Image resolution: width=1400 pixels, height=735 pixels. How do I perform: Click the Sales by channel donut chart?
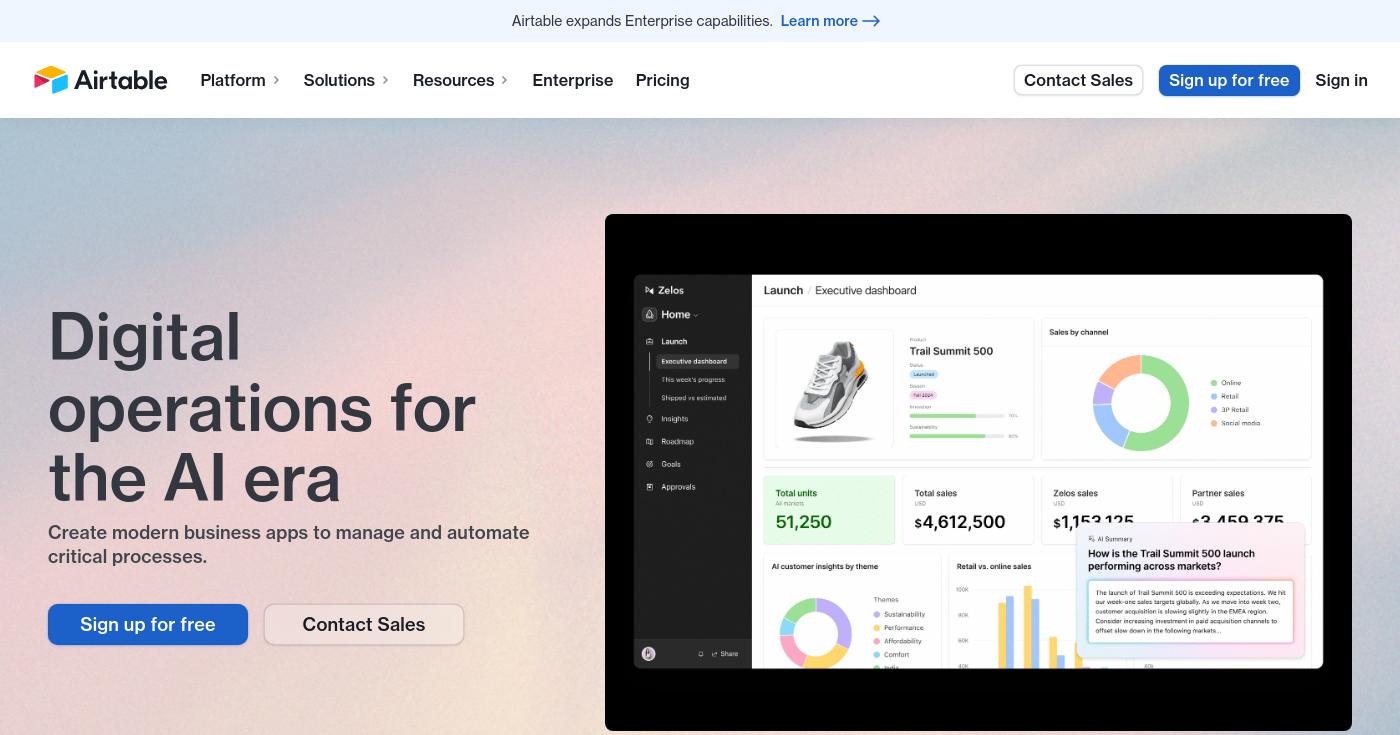(x=1141, y=403)
